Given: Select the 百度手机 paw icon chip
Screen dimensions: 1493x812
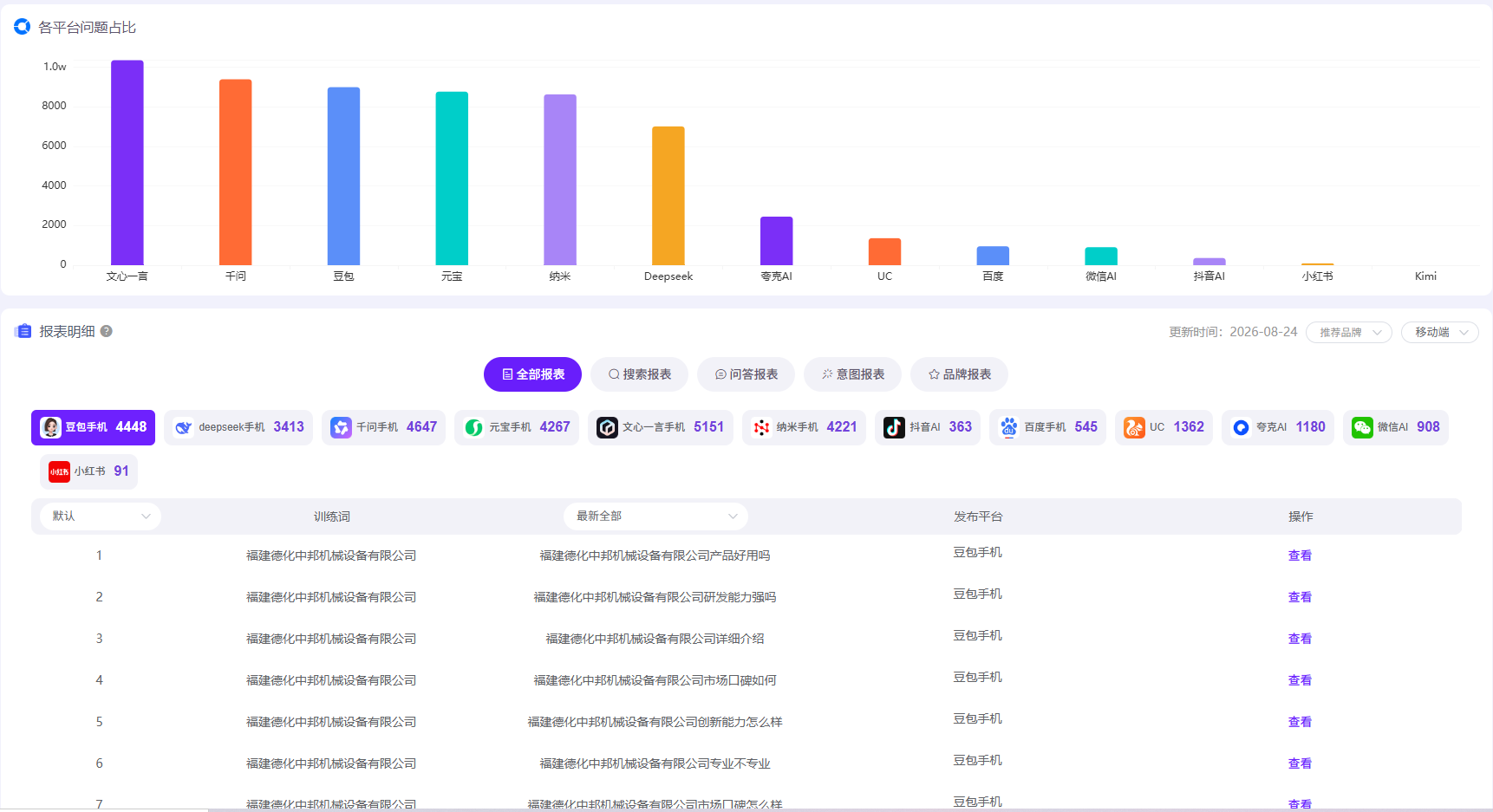Looking at the screenshot, I should click(x=1047, y=427).
